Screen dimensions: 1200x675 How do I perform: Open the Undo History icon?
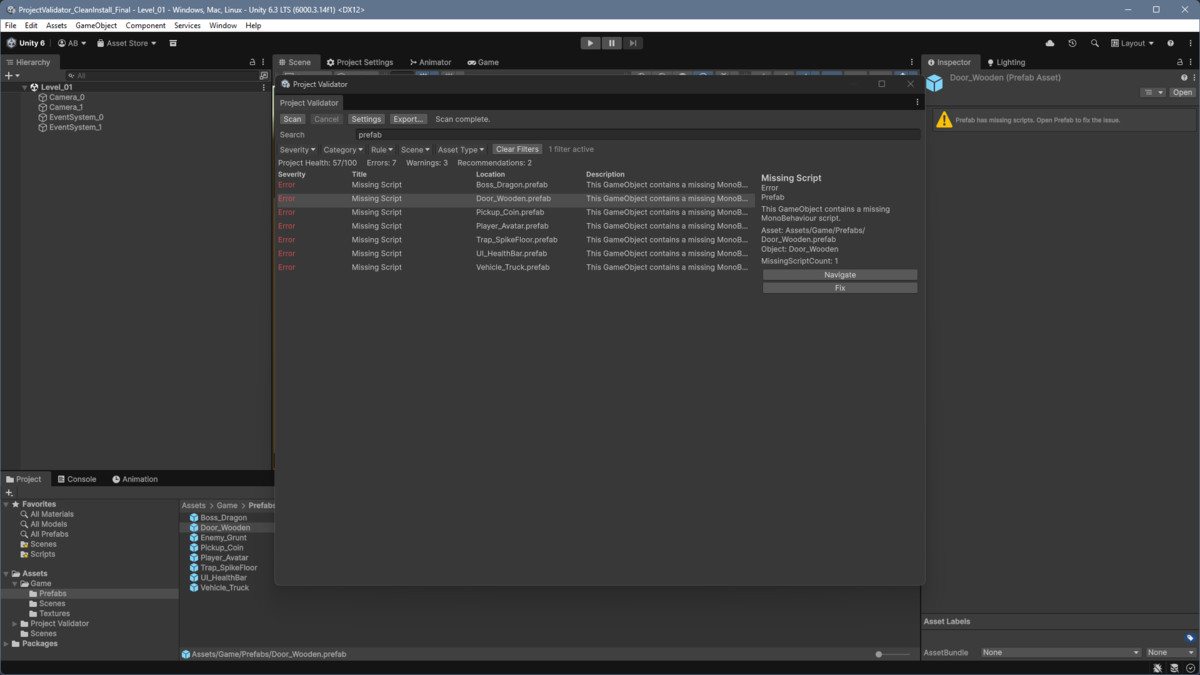coord(1072,43)
